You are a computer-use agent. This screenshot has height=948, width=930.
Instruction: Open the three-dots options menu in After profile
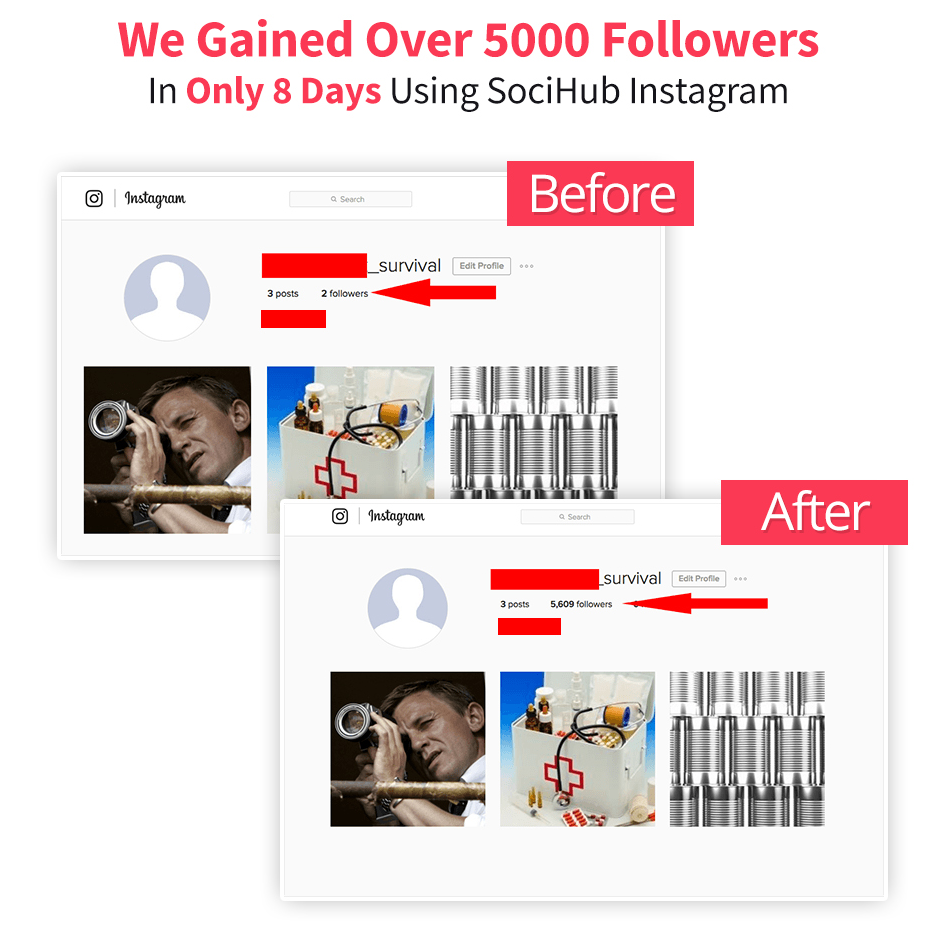click(740, 579)
